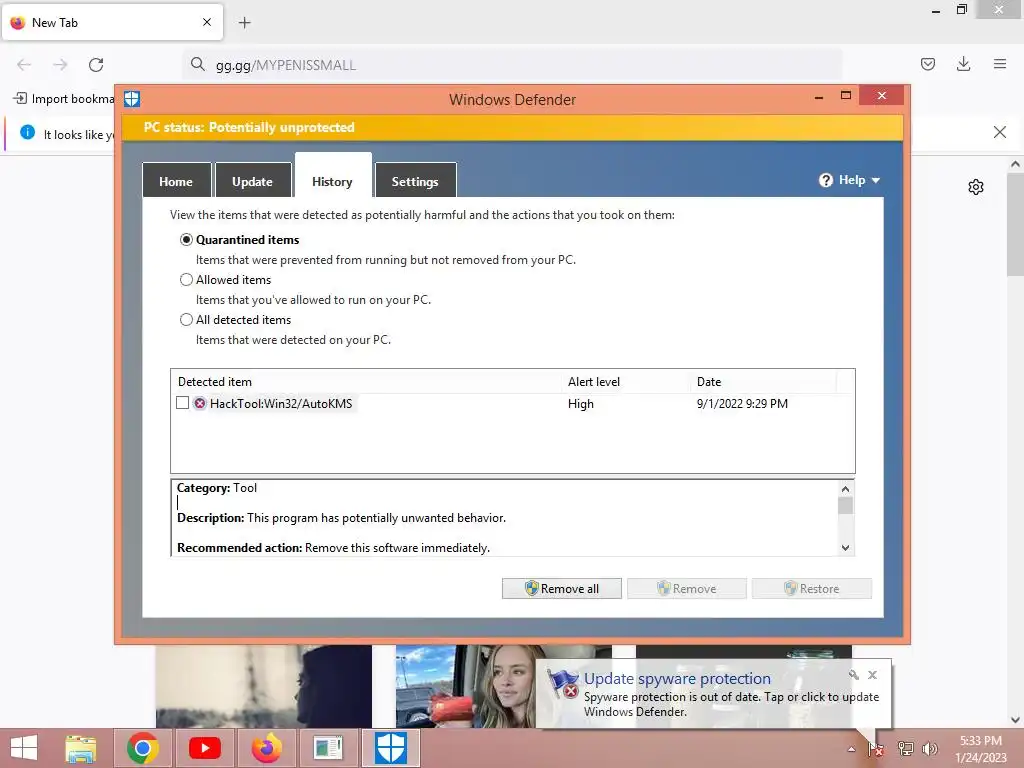This screenshot has width=1024, height=768.
Task: Click red flag icon in notification
Action: click(562, 684)
